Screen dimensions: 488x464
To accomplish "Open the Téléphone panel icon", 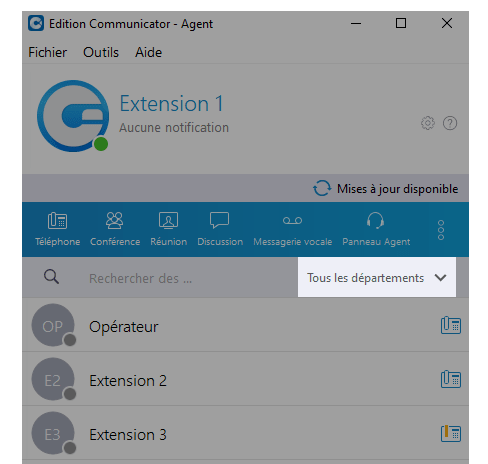I will [x=57, y=221].
